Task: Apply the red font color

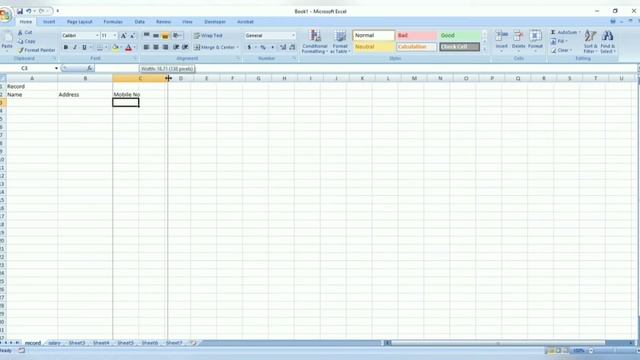Action: pos(129,47)
